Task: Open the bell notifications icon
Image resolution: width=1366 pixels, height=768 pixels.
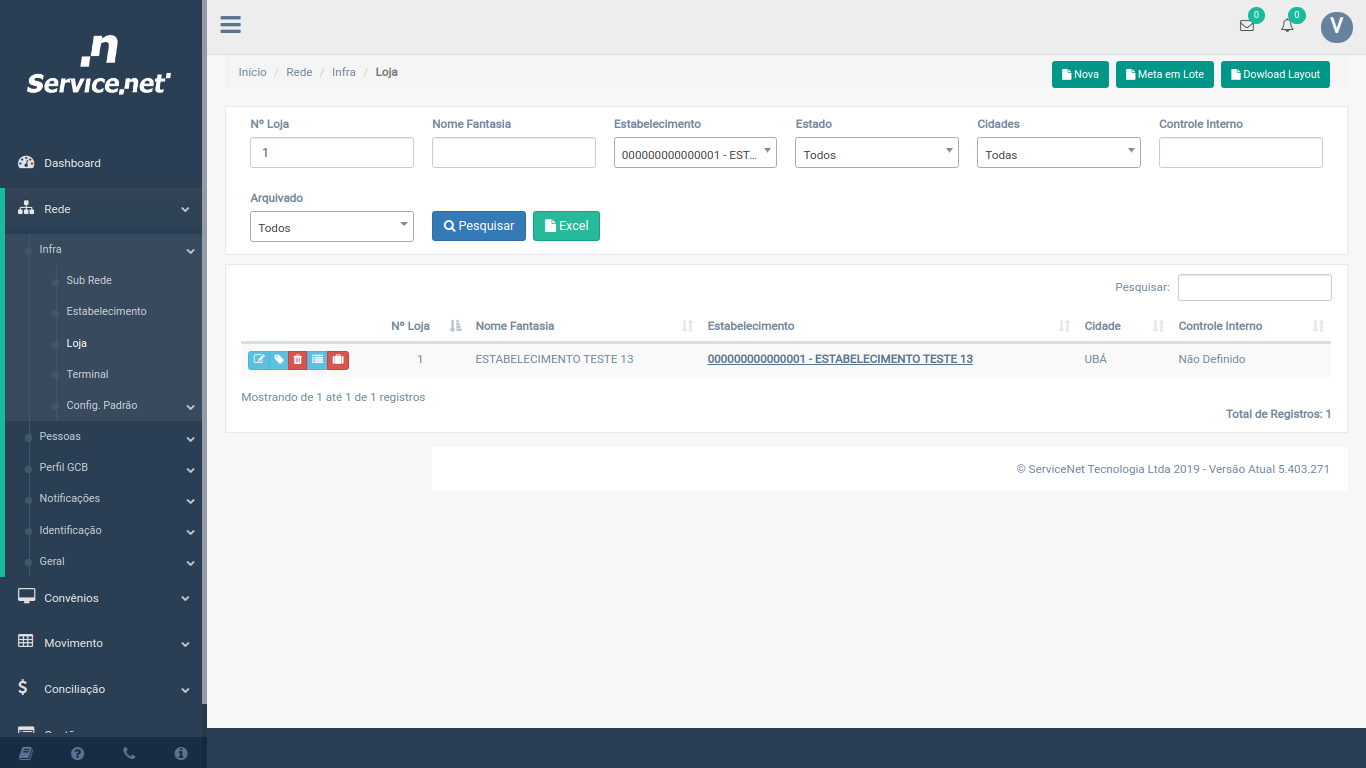Action: click(1287, 26)
